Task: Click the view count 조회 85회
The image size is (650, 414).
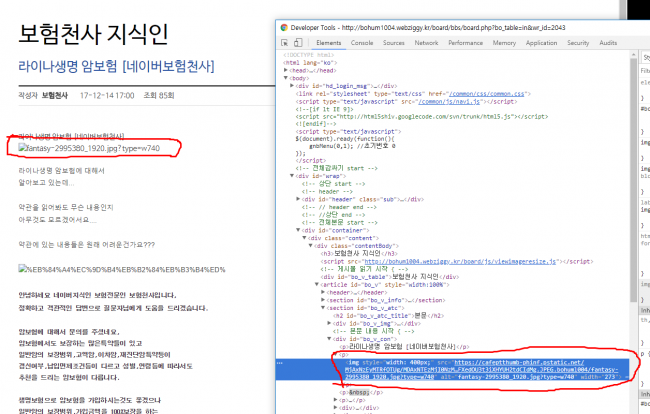Action: tap(159, 96)
